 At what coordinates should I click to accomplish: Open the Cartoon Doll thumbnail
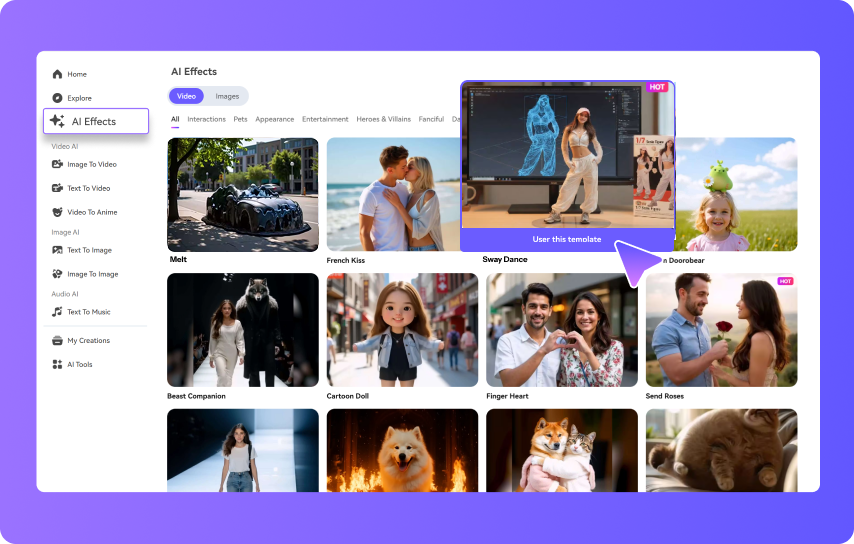(x=402, y=330)
